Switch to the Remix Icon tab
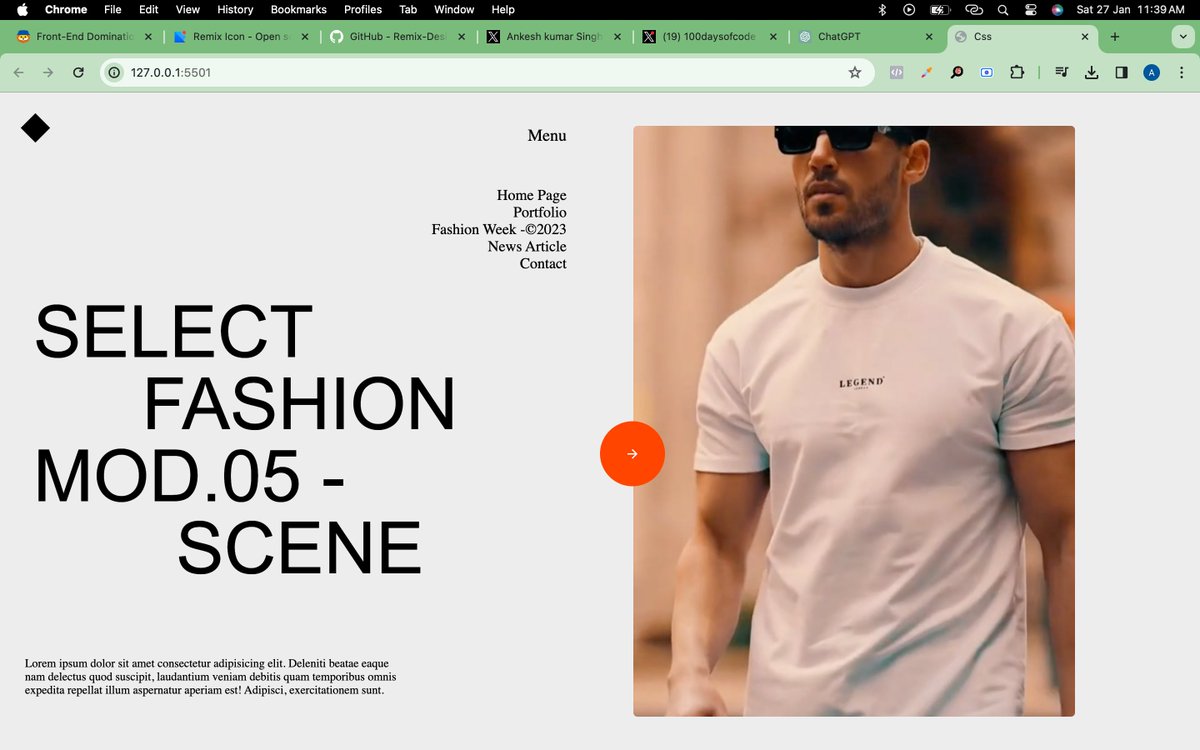Viewport: 1200px width, 750px height. [243, 37]
